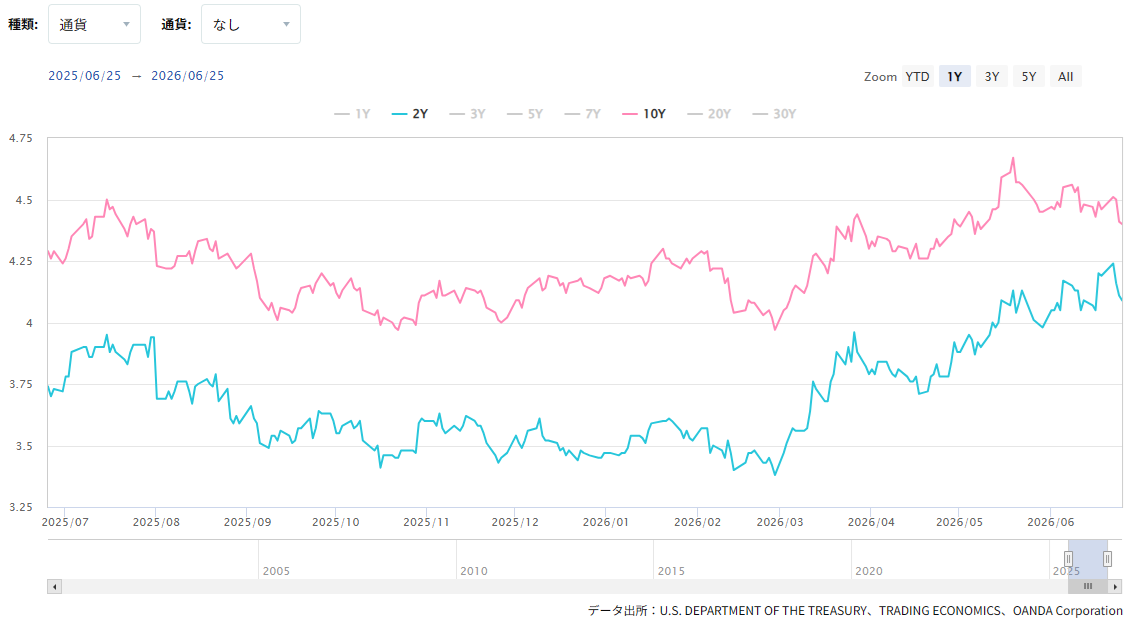
Task: Click the 2026/06 x-axis label
Action: (1051, 522)
